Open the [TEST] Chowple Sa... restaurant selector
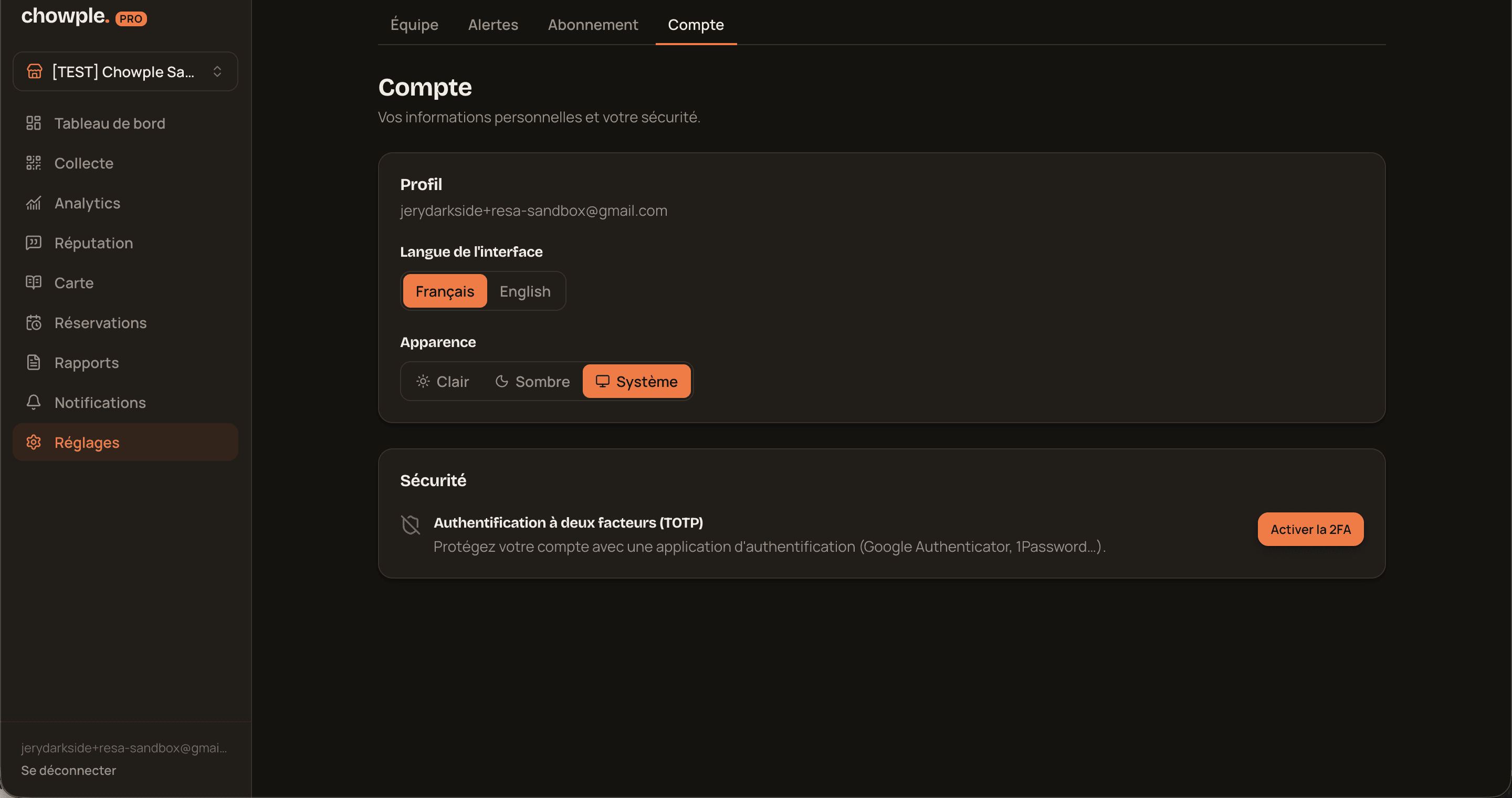Image resolution: width=1512 pixels, height=798 pixels. coord(125,71)
